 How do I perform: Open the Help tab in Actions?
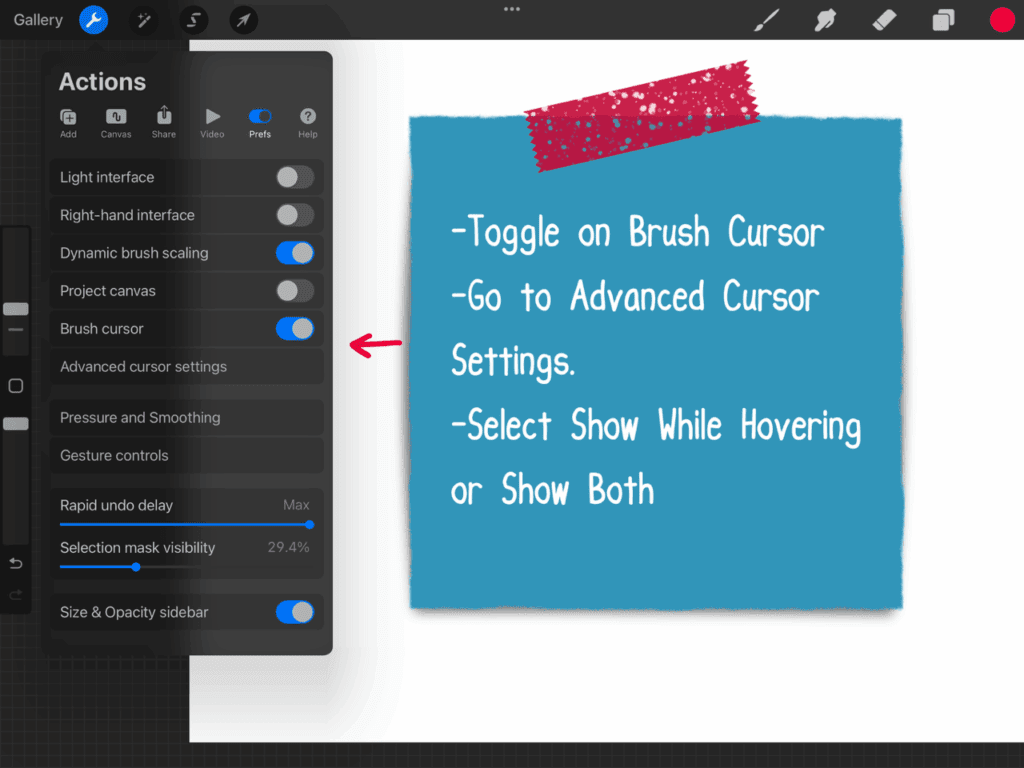click(x=308, y=123)
